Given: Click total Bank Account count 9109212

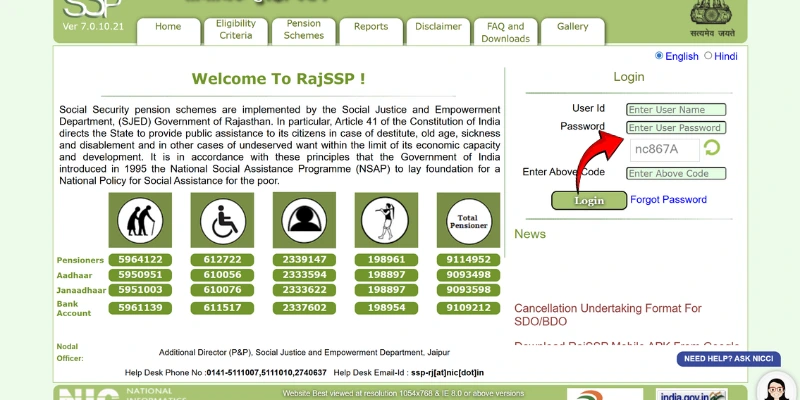Looking at the screenshot, I should click(x=468, y=308).
